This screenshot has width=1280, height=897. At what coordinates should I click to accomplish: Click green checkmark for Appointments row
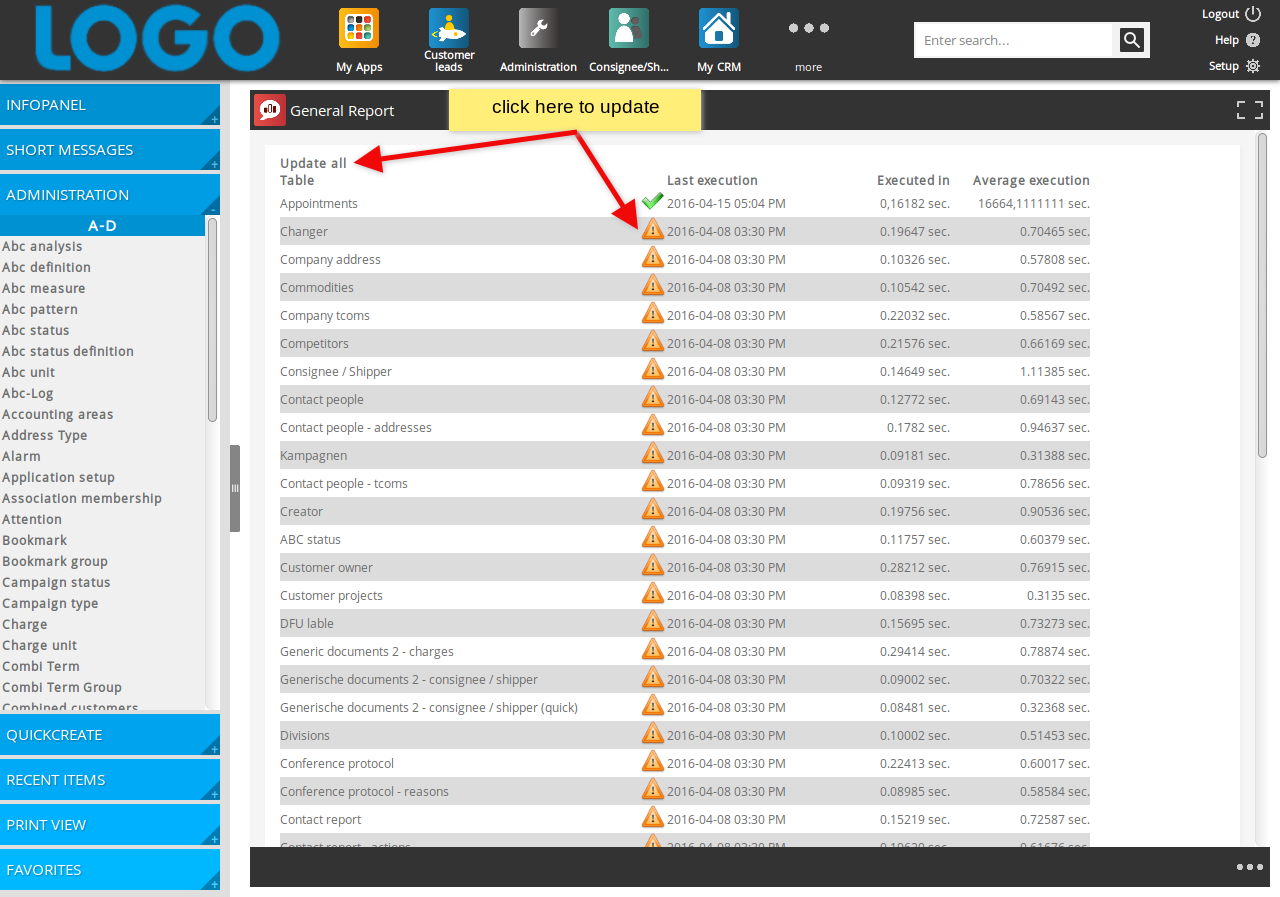click(x=652, y=202)
